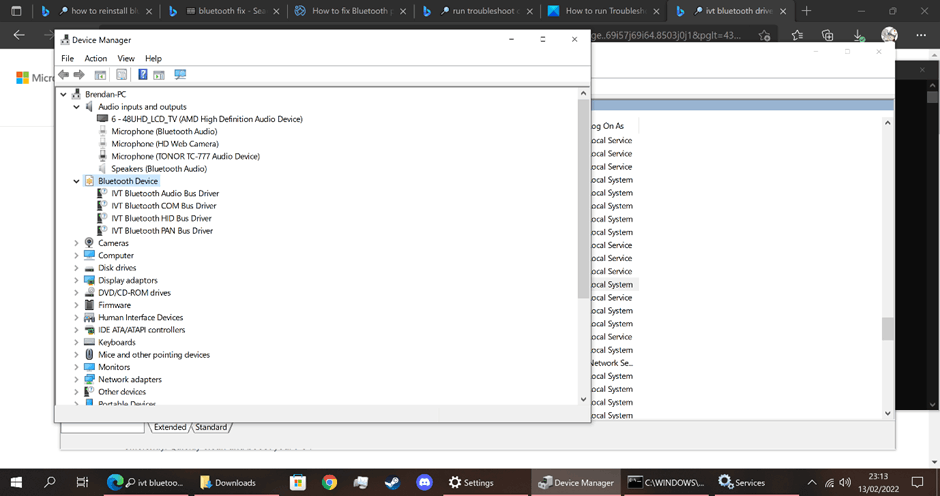940x496 pixels.
Task: Click Log On As column header in Services
Action: (x=608, y=126)
